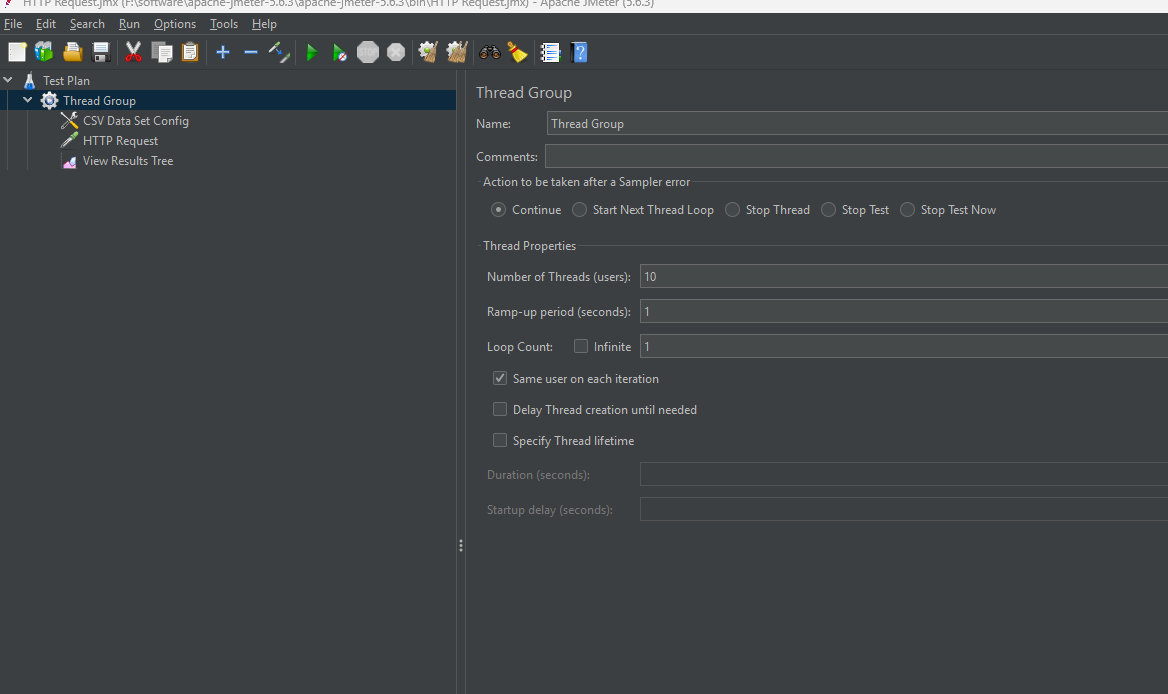Screen dimensions: 1168x694
Task: Open Search with binoculars icon
Action: click(489, 52)
